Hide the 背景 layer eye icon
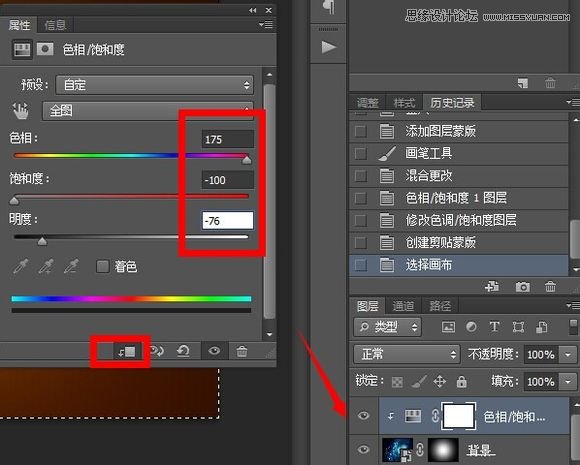The height and width of the screenshot is (465, 580). click(364, 449)
